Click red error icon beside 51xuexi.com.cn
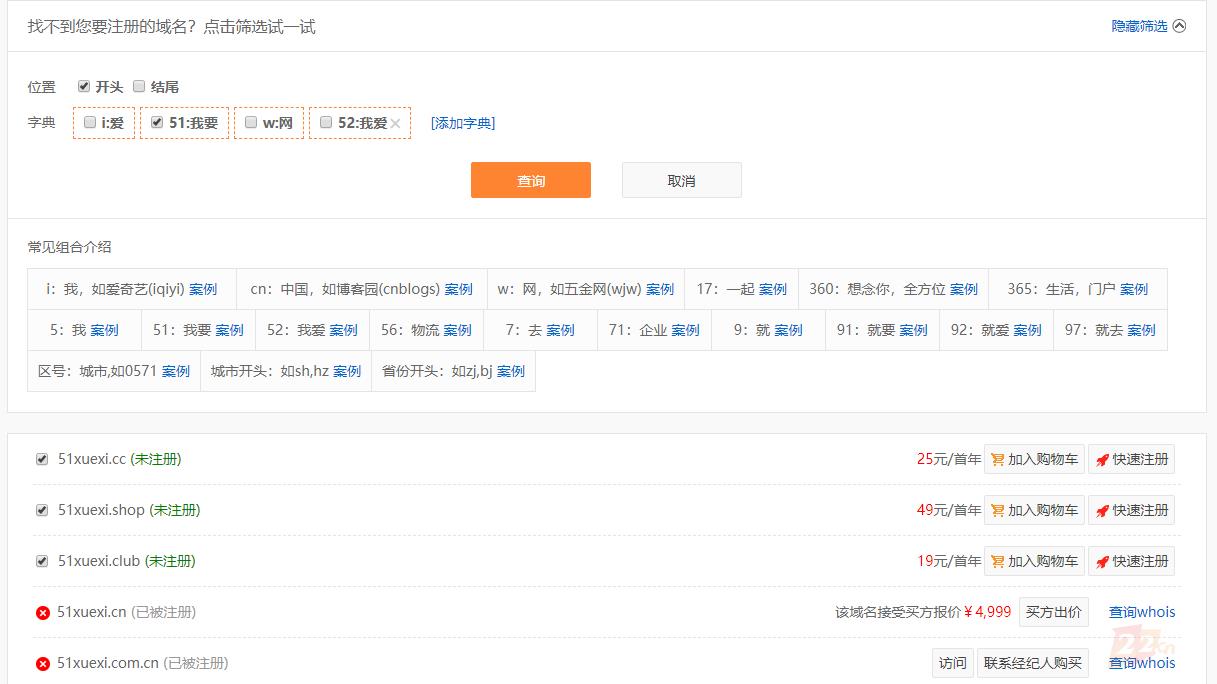1217x684 pixels. [x=43, y=663]
